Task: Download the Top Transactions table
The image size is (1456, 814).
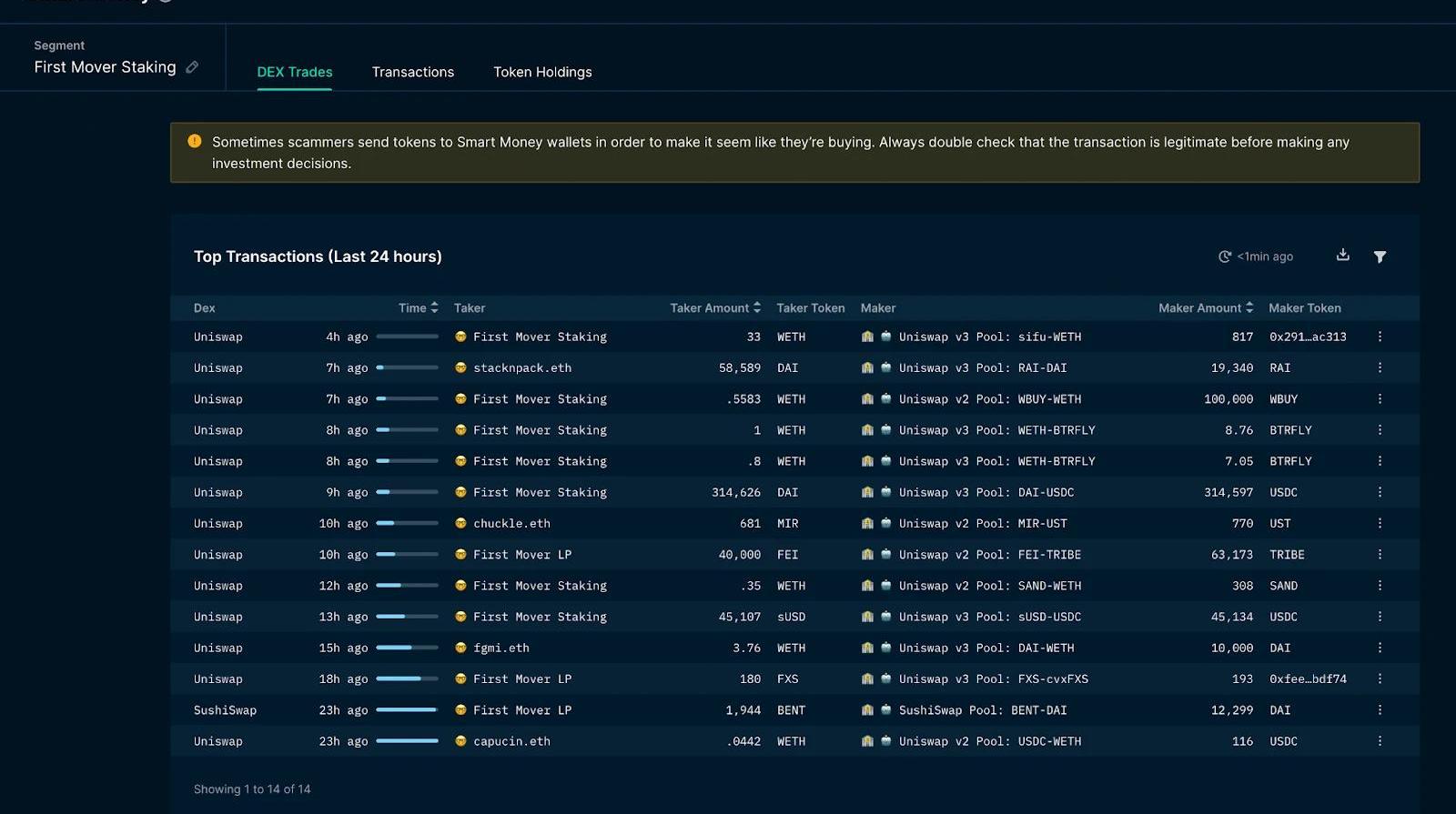Action: click(x=1342, y=256)
